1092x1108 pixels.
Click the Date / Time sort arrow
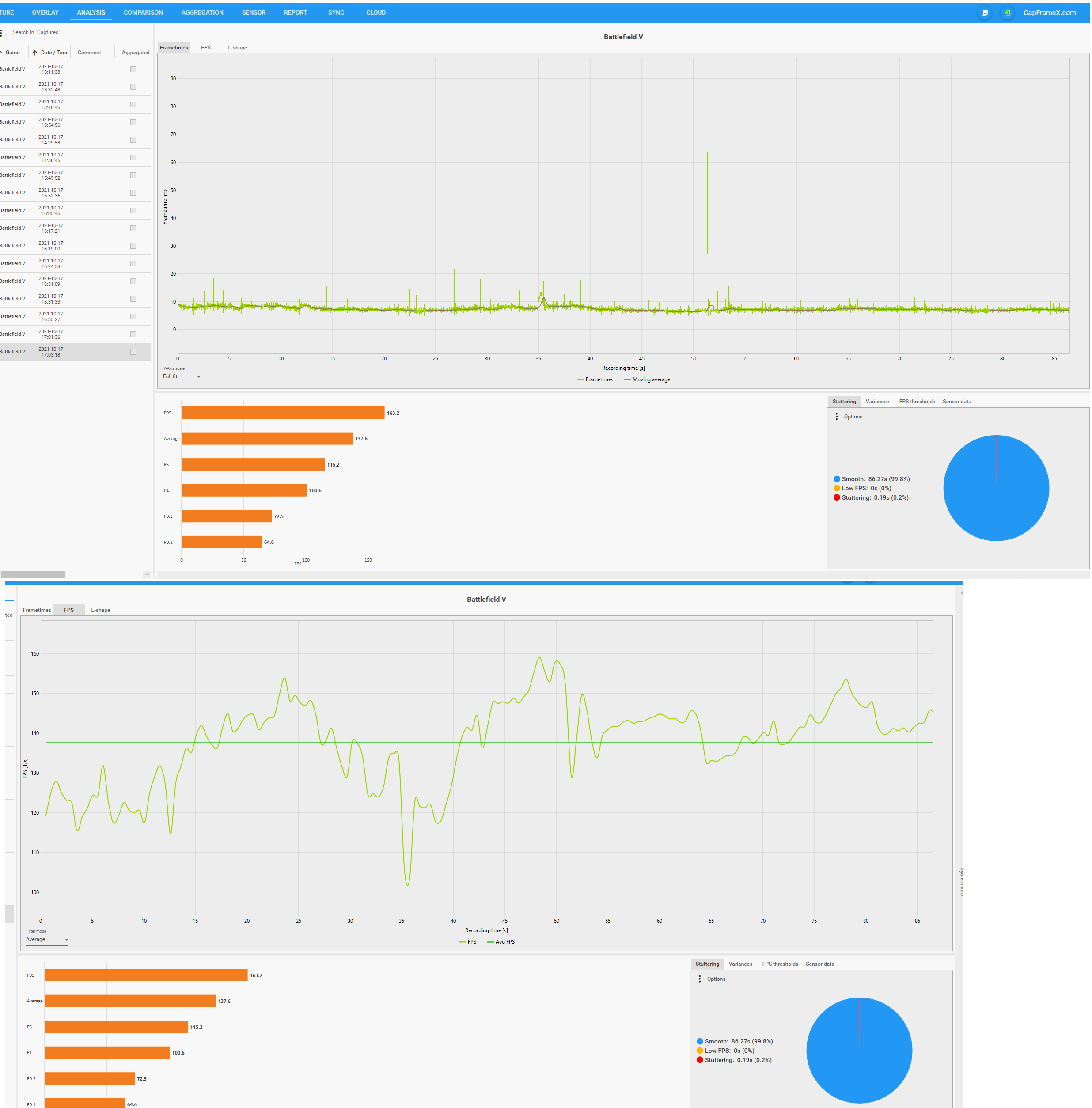(x=35, y=53)
